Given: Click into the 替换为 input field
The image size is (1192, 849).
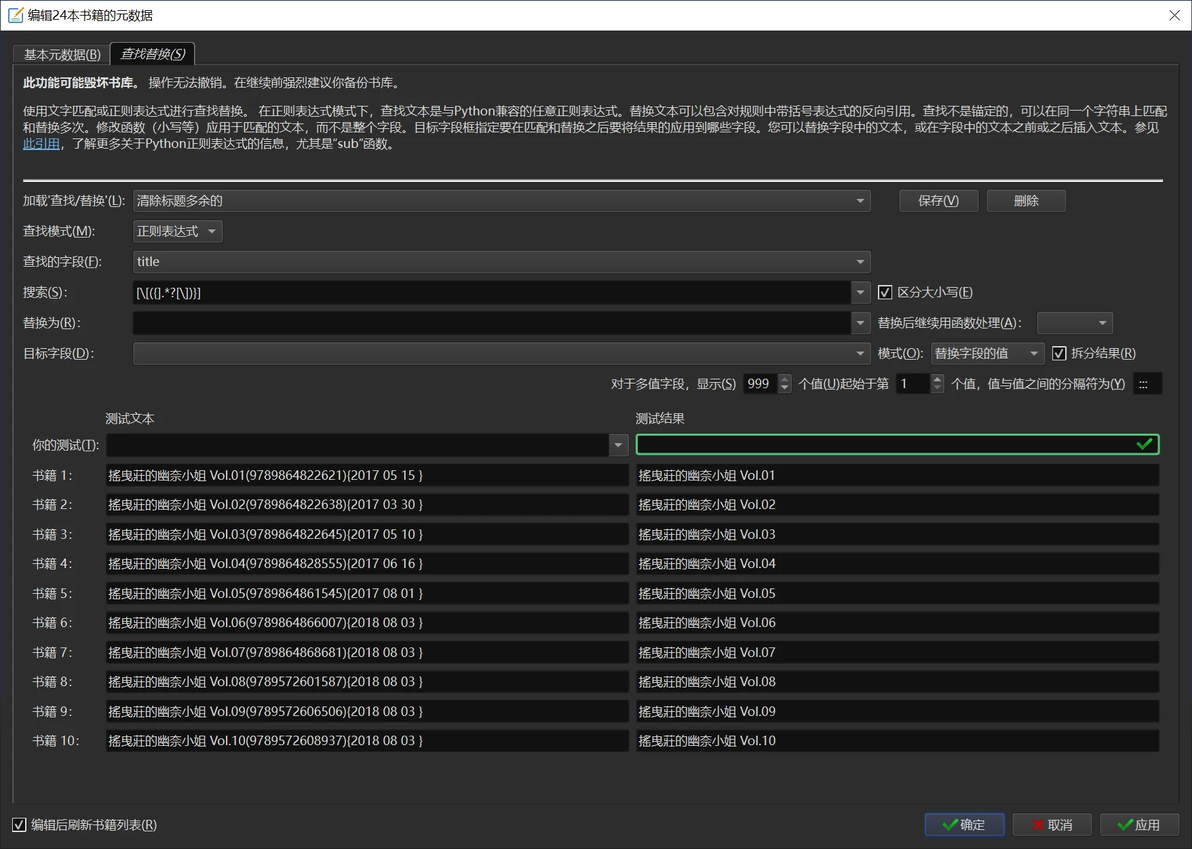Looking at the screenshot, I should pos(492,323).
